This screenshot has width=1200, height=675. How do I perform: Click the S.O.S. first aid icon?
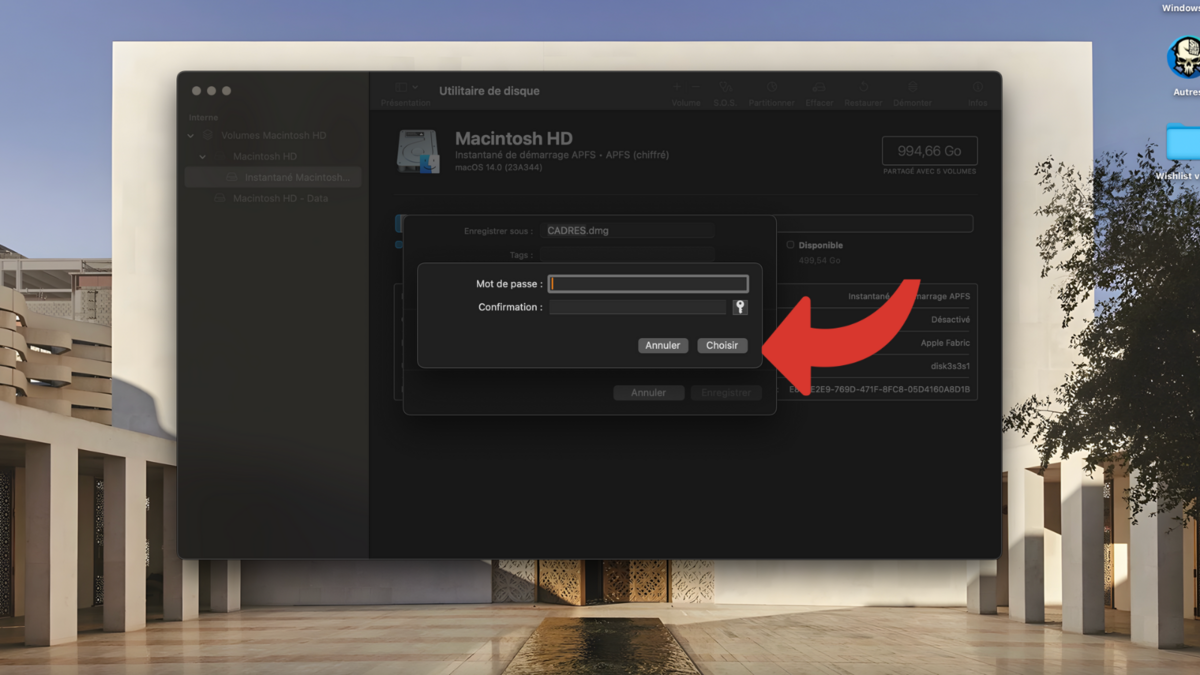tap(726, 88)
